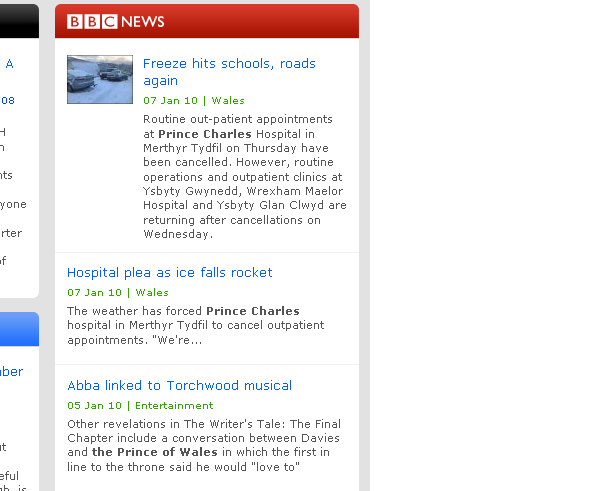Click partial blue "A" link at left edge
Viewport: 600px width, 491px height.
click(10, 64)
